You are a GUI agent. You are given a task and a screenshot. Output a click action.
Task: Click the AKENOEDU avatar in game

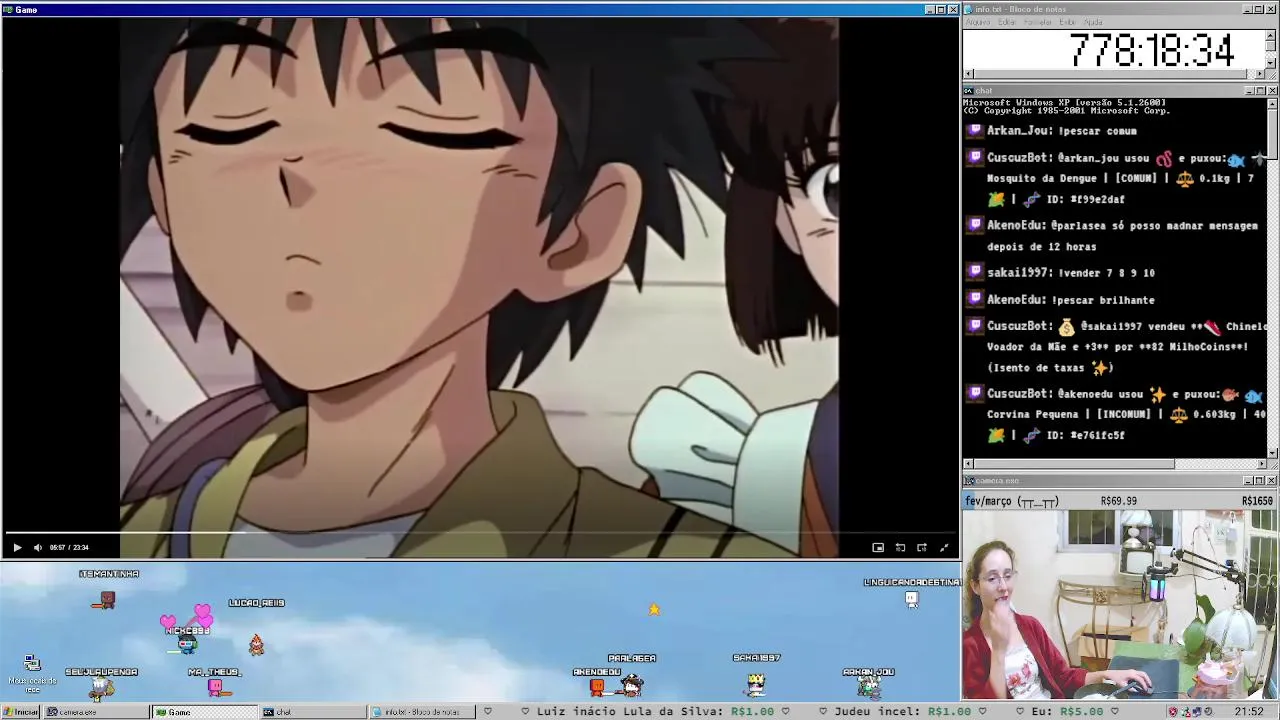[x=597, y=687]
